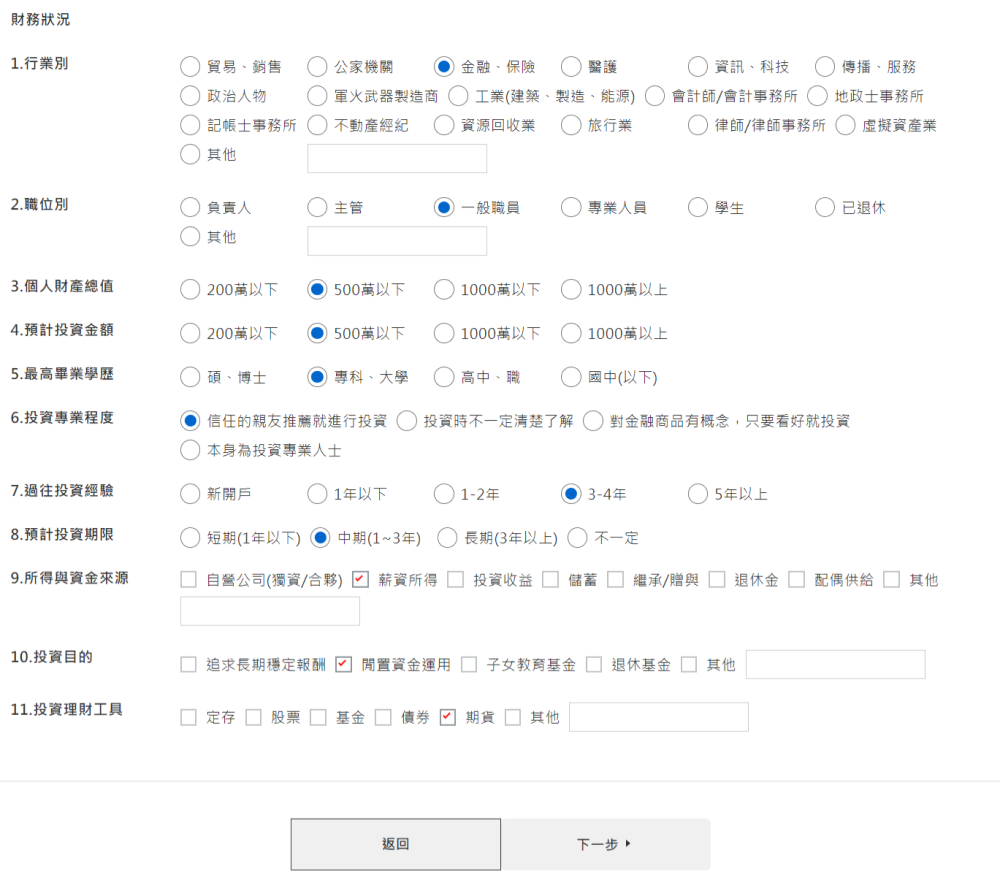Select 長期(3年以上) investment period
This screenshot has height=891, width=1000.
click(x=448, y=538)
